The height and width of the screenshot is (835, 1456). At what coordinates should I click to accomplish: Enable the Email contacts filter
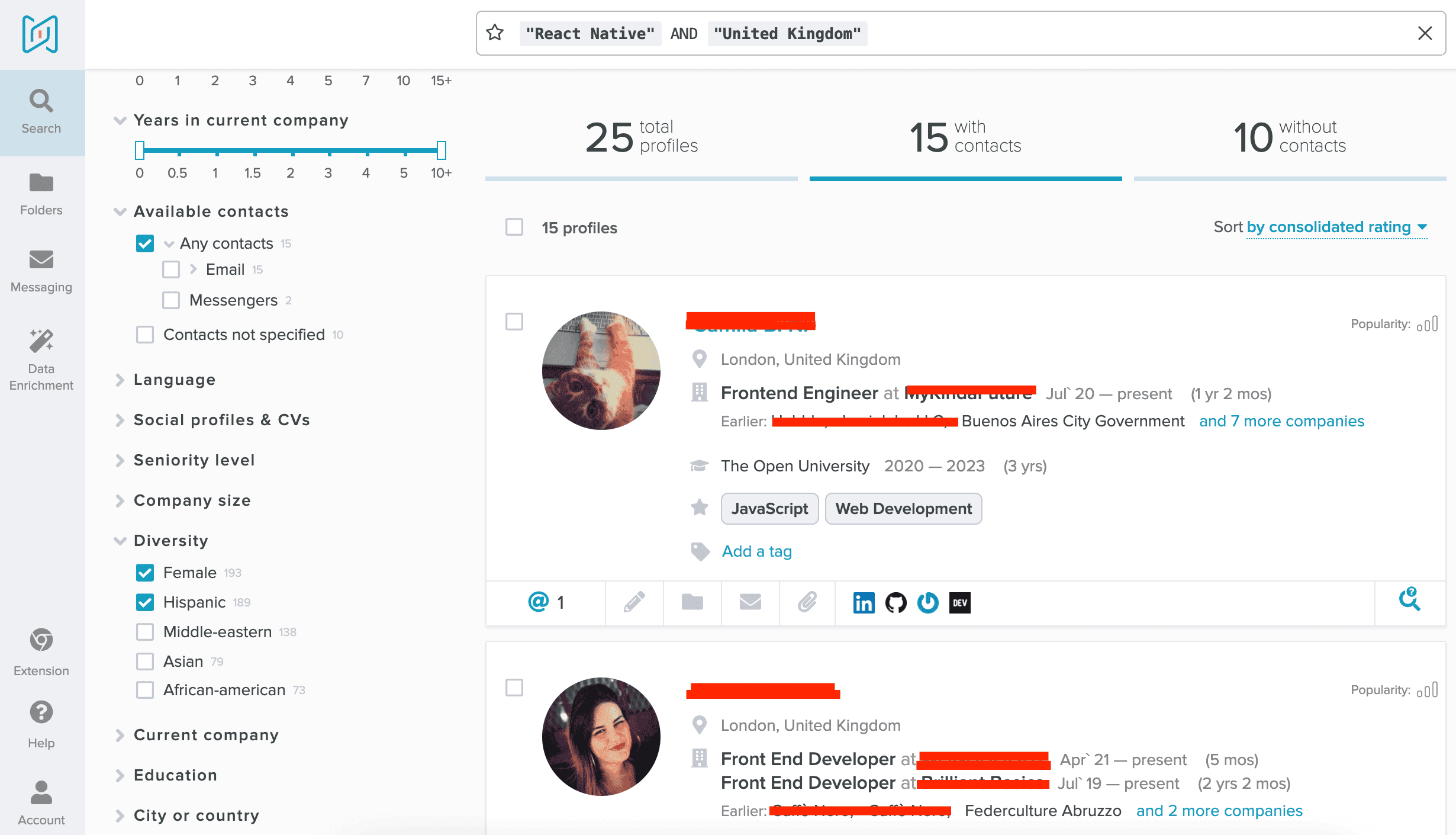171,269
